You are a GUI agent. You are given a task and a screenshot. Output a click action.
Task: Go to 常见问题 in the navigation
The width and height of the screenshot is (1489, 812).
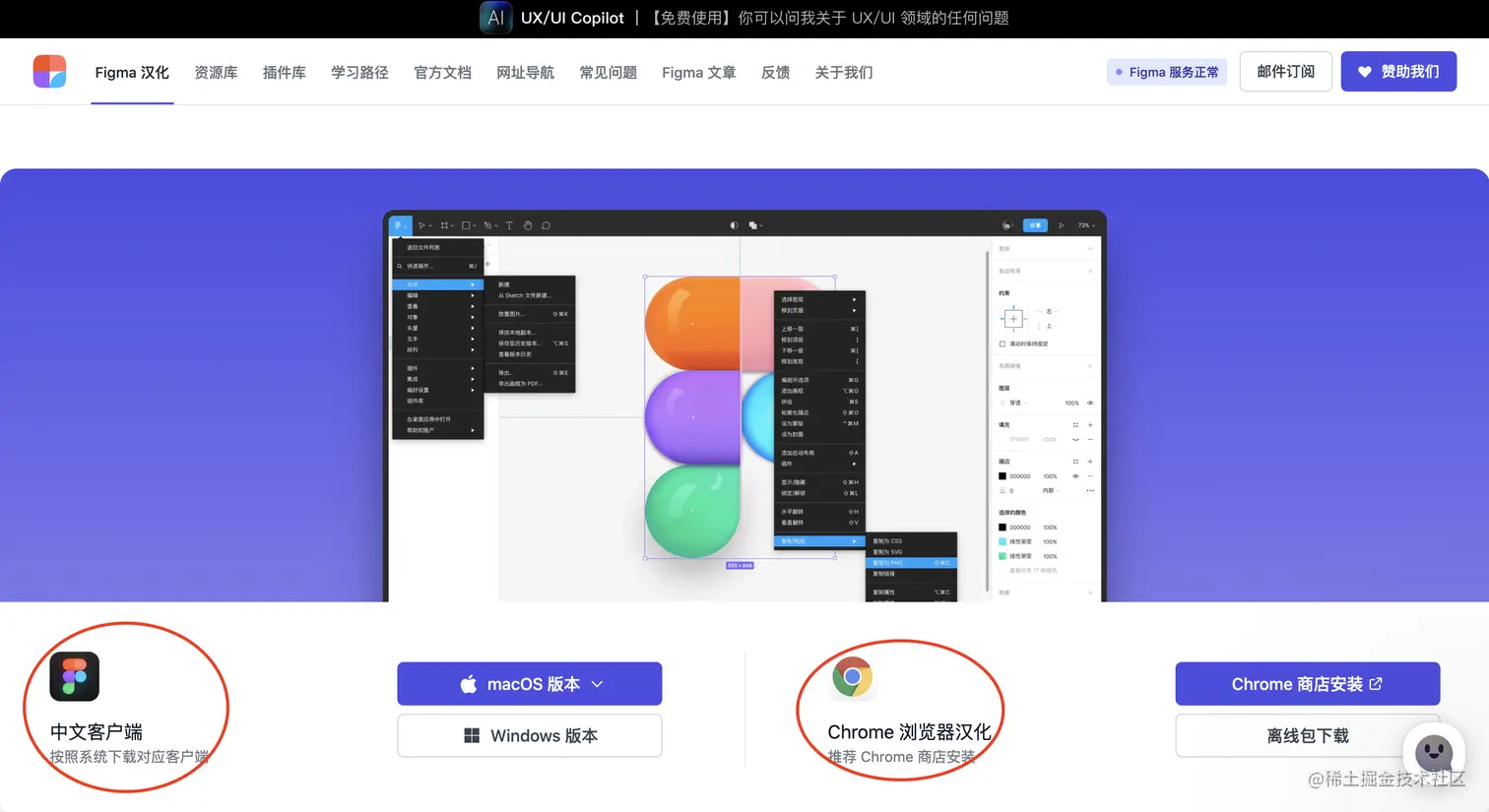point(608,73)
